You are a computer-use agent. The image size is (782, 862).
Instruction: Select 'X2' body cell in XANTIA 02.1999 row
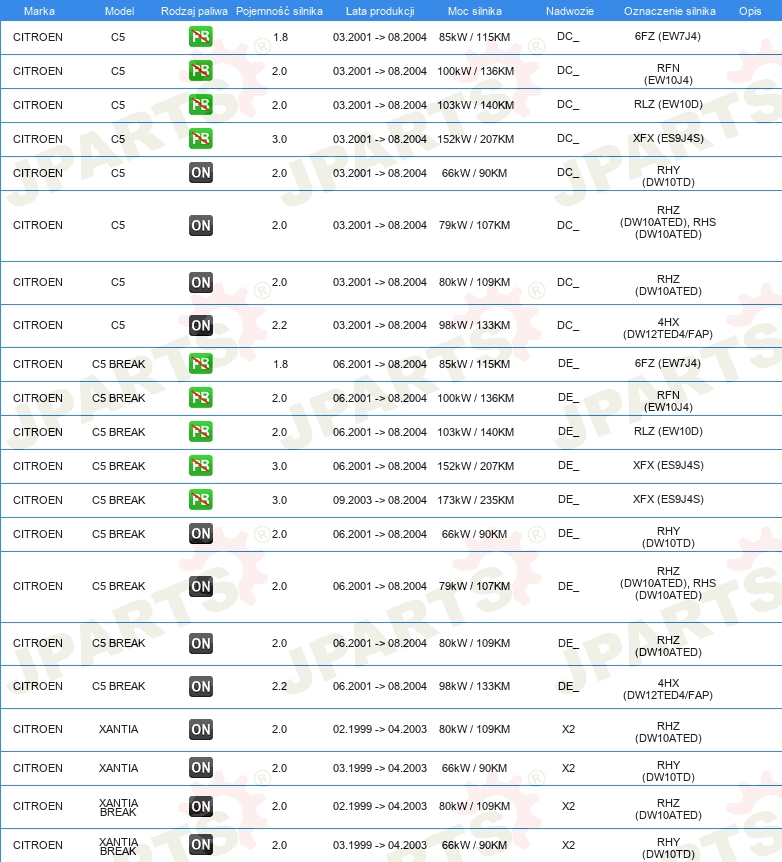[x=568, y=730]
